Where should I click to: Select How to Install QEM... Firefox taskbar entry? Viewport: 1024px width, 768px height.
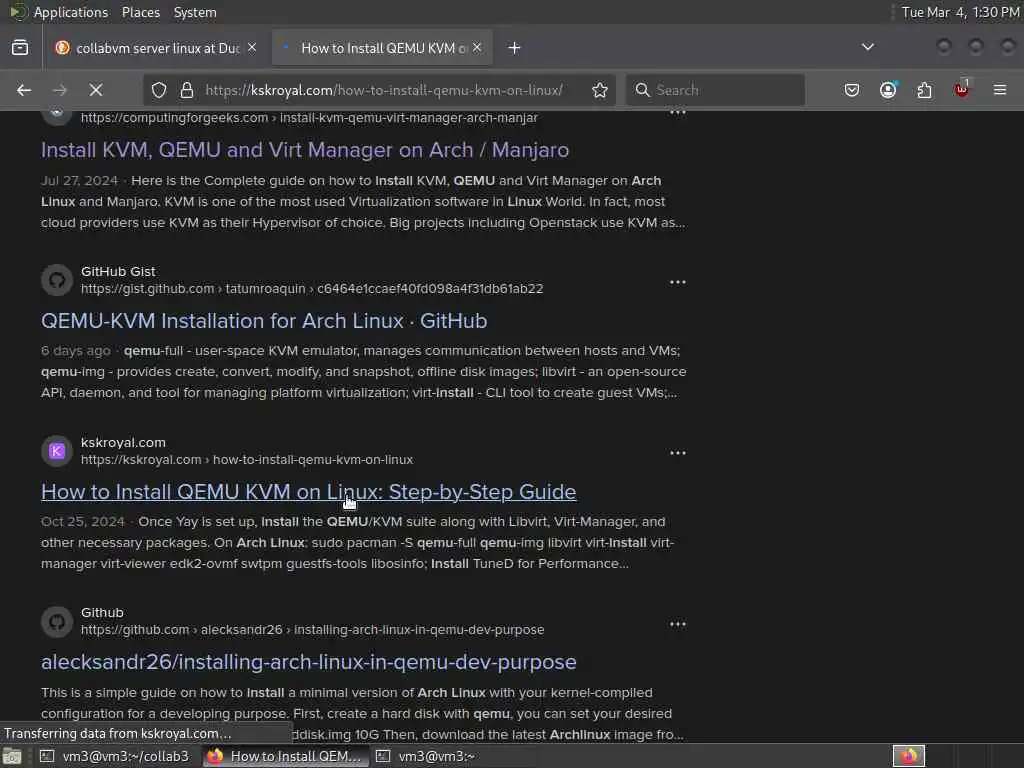[285, 756]
